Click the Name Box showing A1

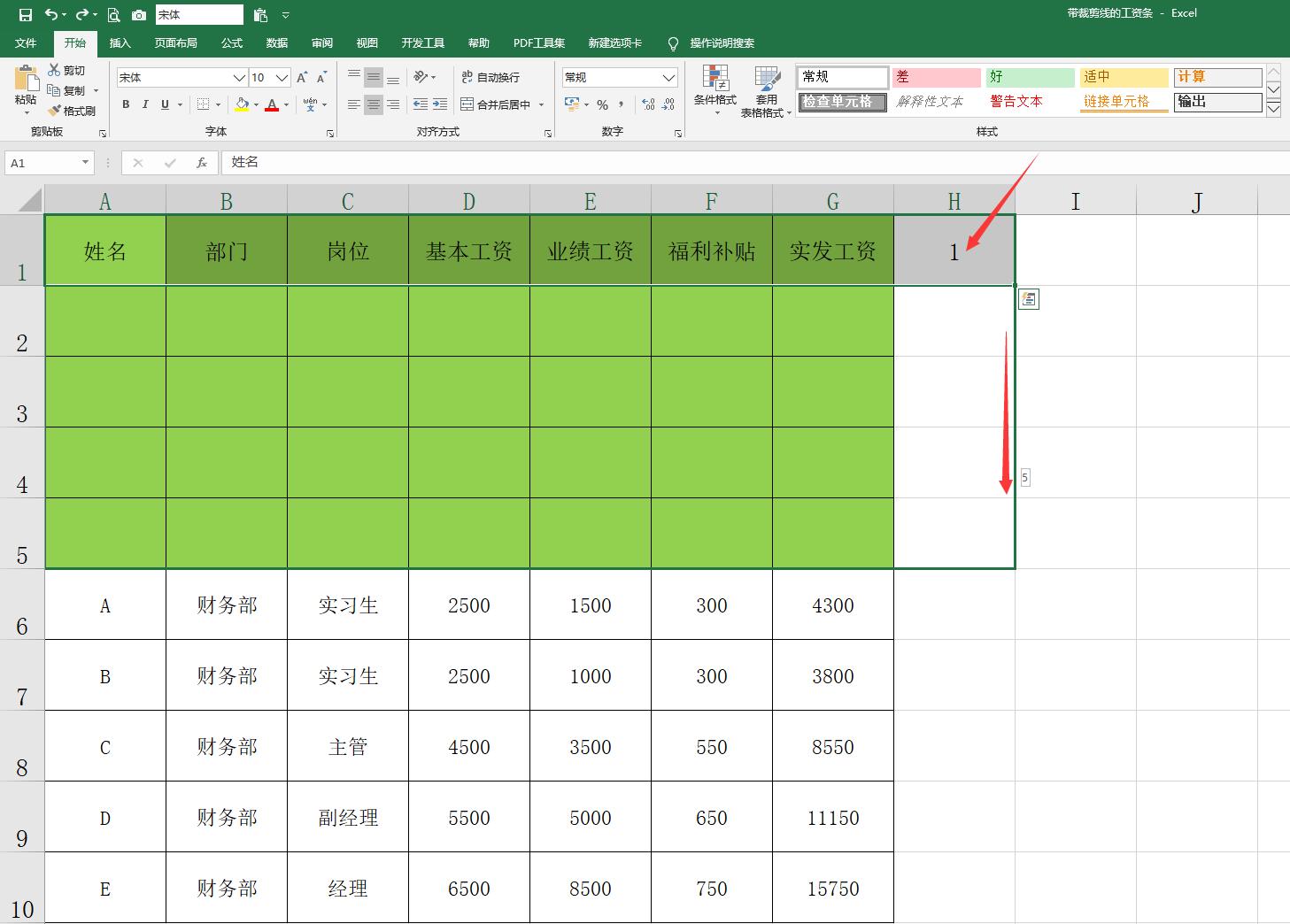pos(40,162)
